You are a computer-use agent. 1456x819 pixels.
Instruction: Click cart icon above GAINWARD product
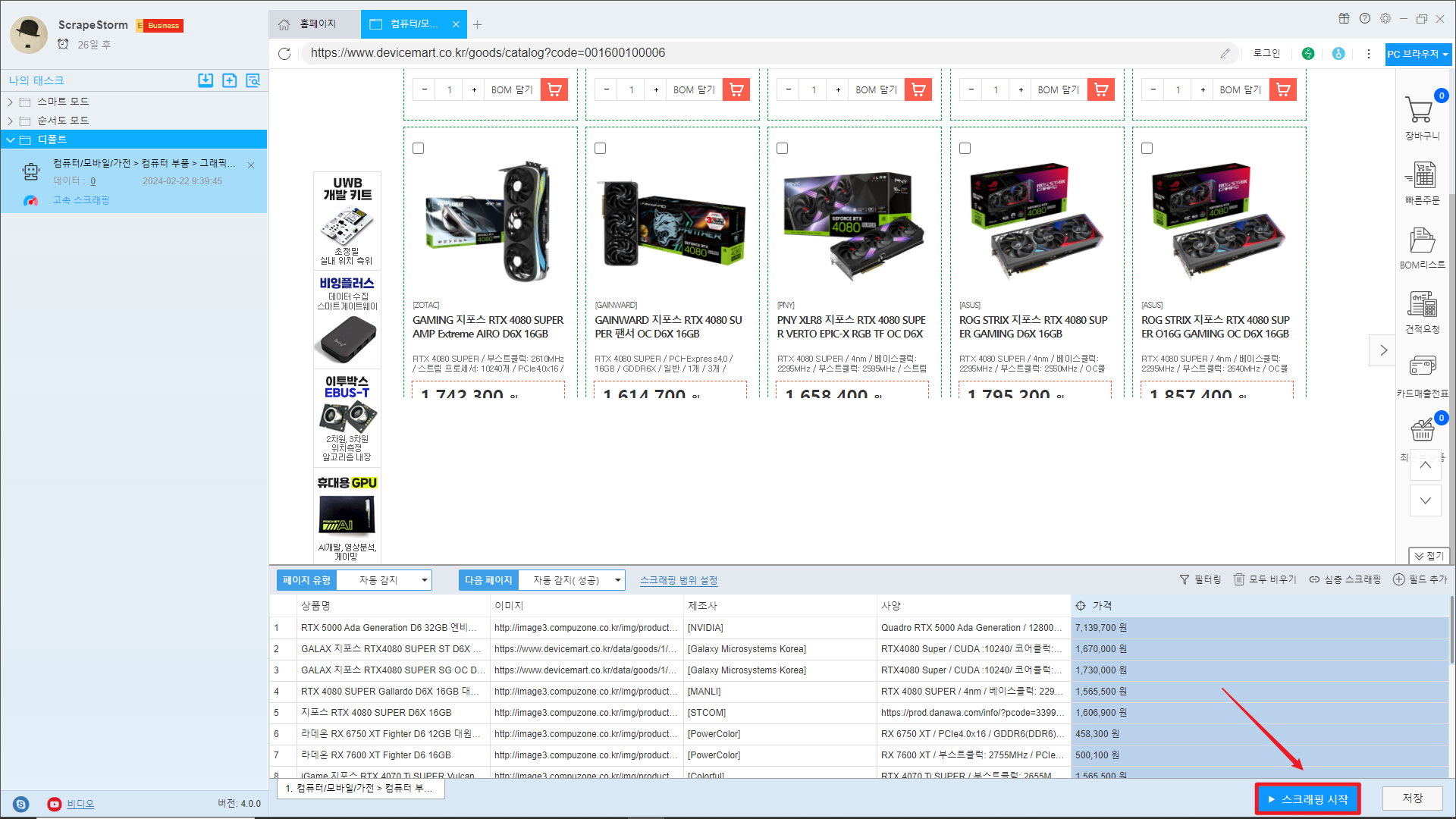(736, 89)
